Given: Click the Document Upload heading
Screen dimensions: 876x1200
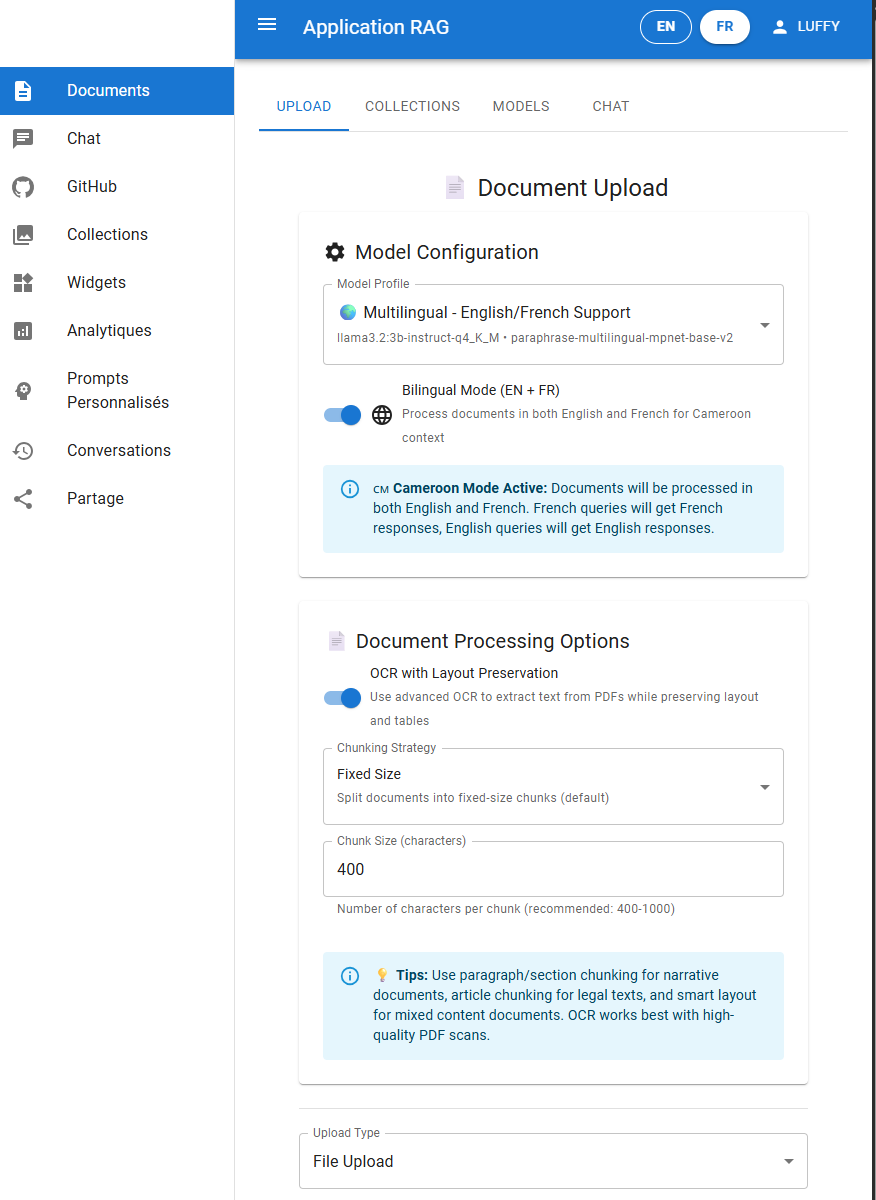Looking at the screenshot, I should coord(573,188).
